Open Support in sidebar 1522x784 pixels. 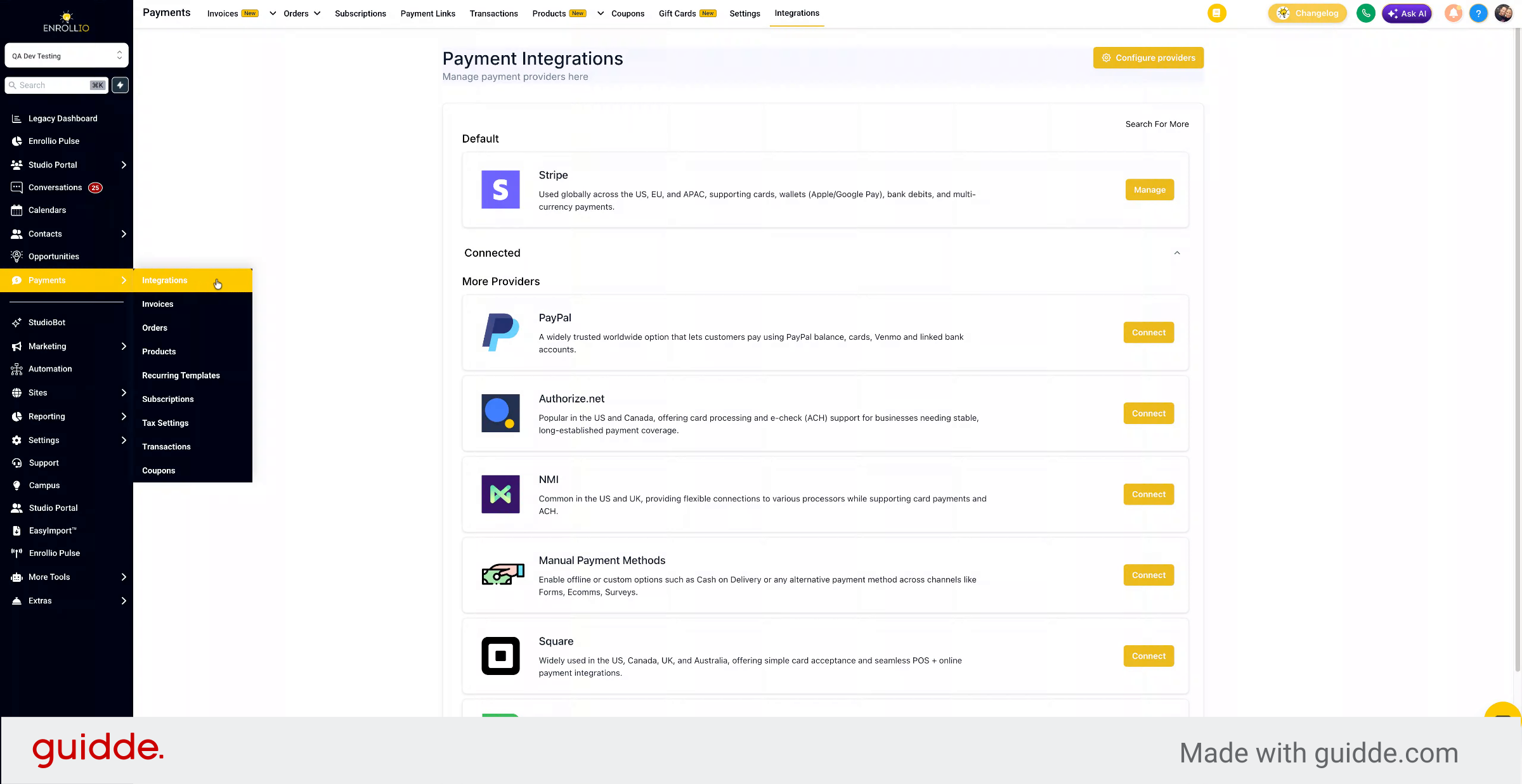44,463
